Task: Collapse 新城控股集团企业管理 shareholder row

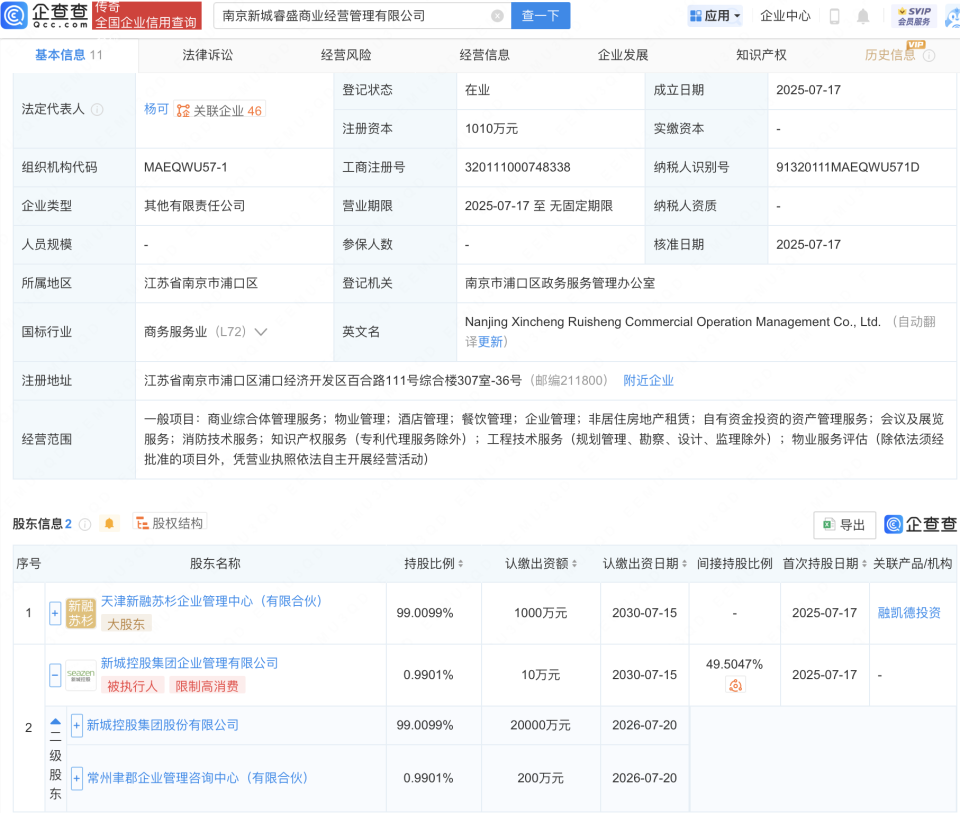Action: tap(55, 675)
